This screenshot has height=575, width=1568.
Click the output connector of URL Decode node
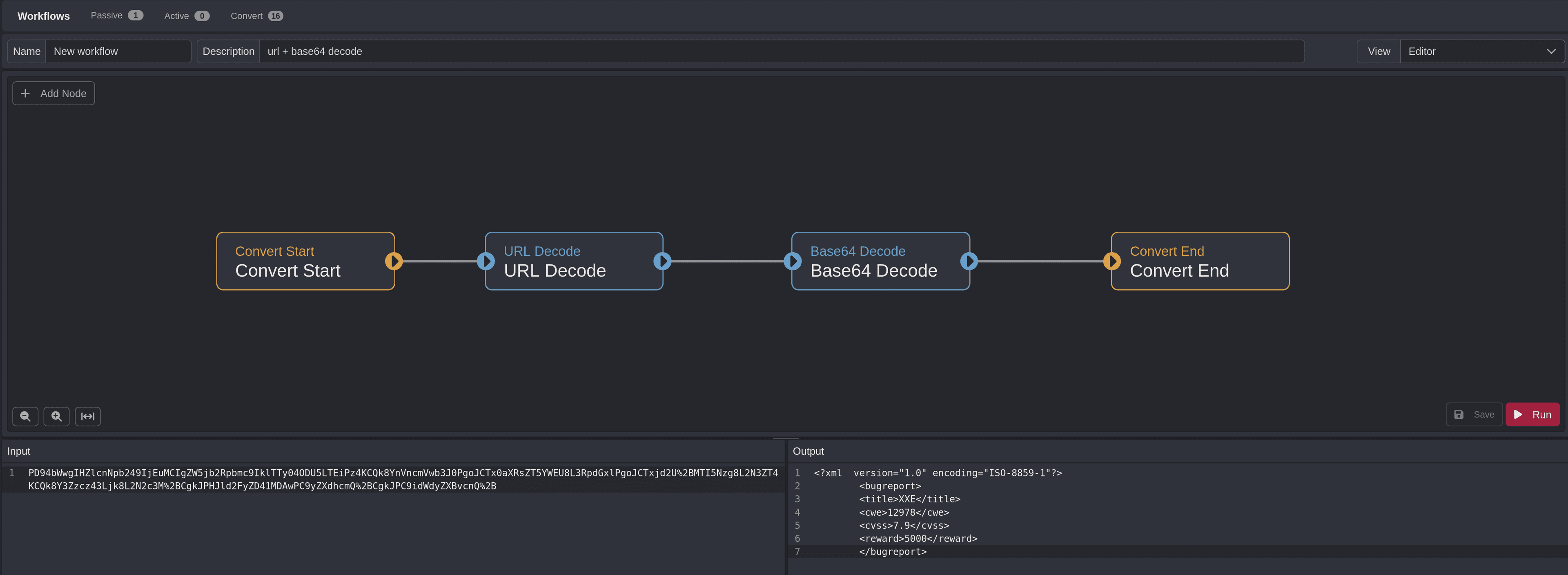662,261
